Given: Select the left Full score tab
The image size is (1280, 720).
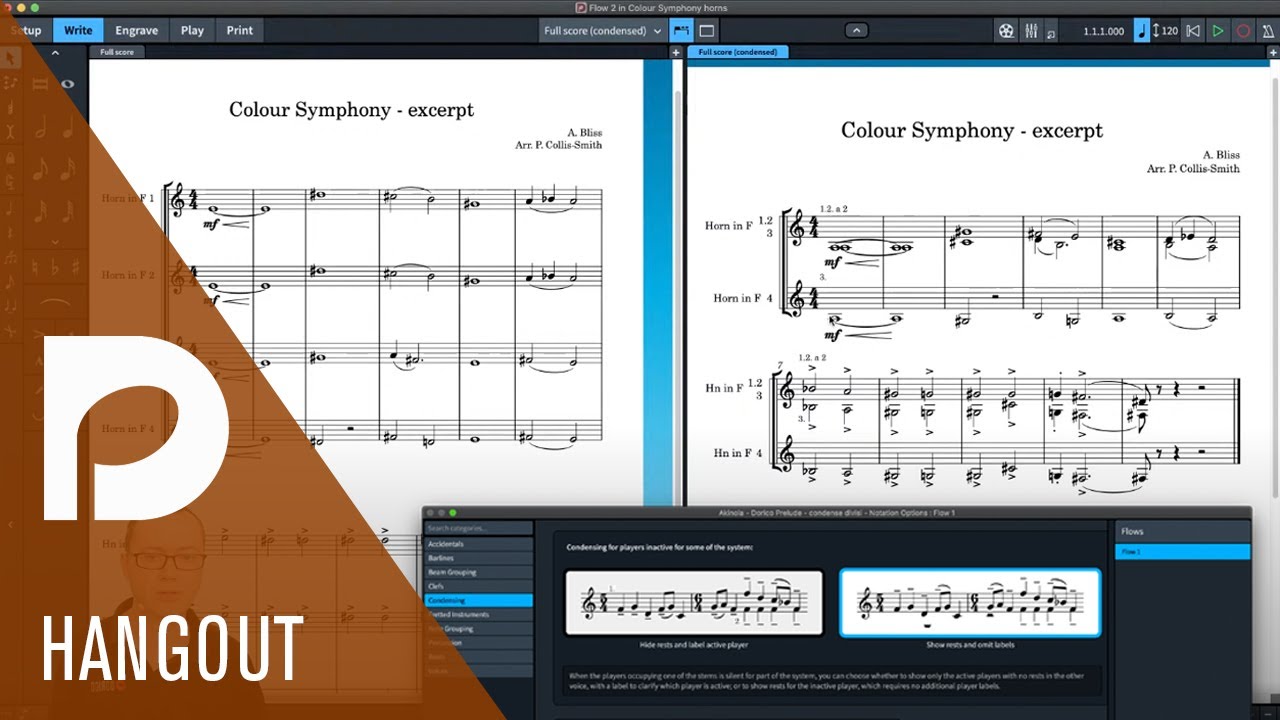Looking at the screenshot, I should click(x=117, y=52).
